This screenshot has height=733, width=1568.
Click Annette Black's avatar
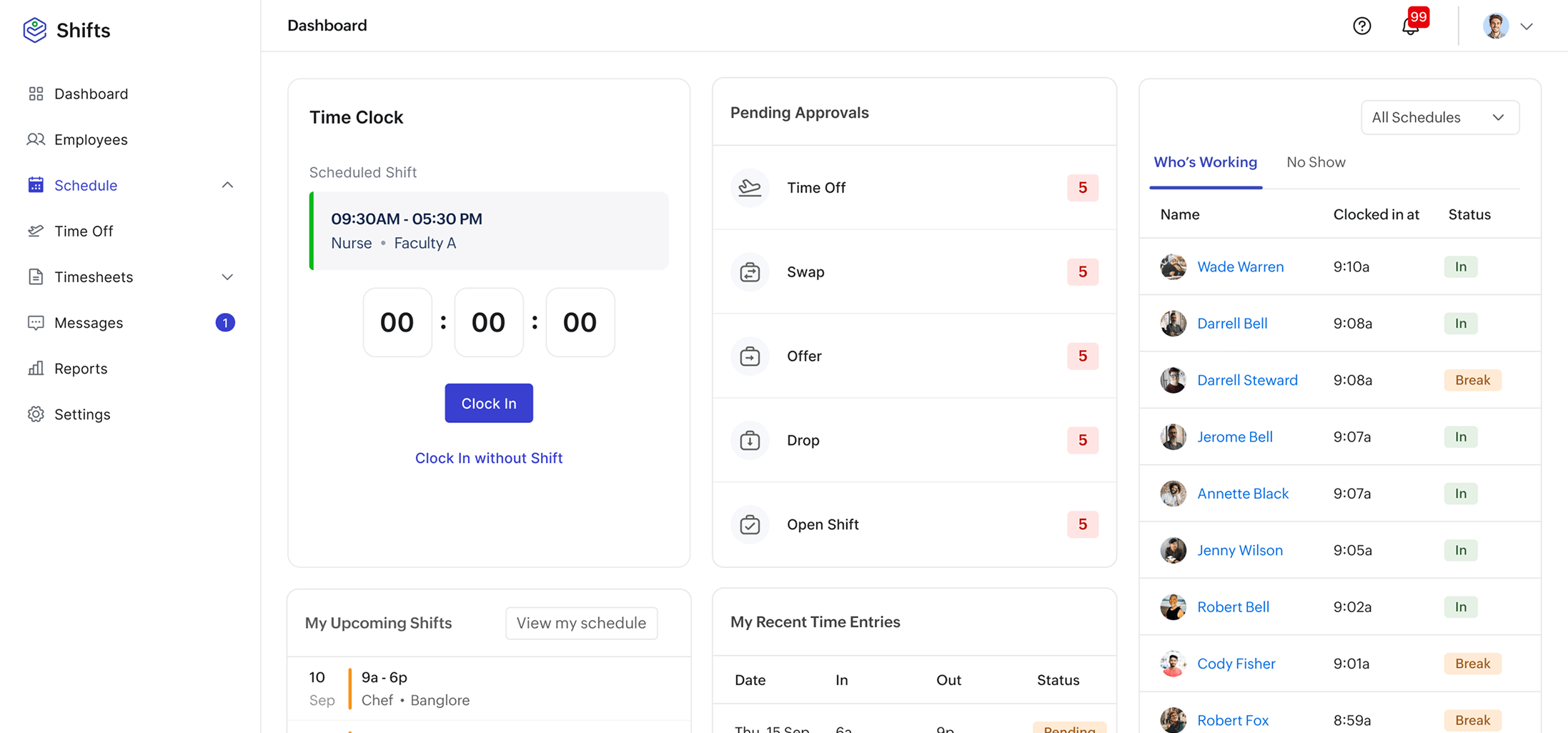(x=1173, y=493)
